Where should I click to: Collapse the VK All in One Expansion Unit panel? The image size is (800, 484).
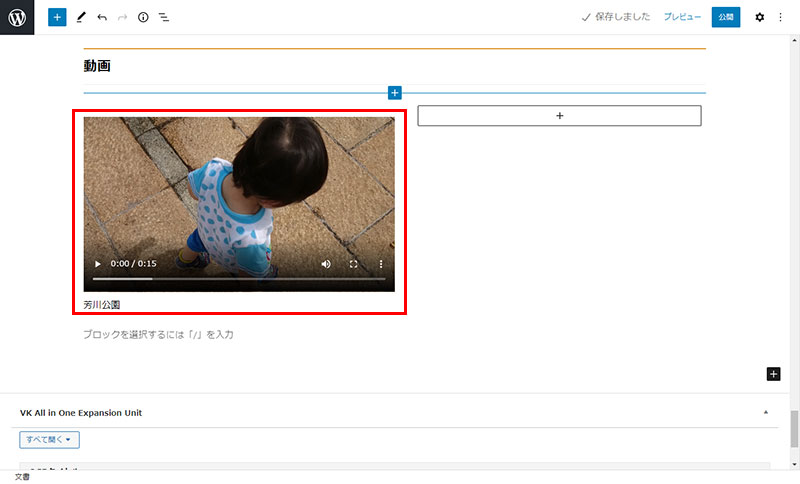[x=766, y=412]
